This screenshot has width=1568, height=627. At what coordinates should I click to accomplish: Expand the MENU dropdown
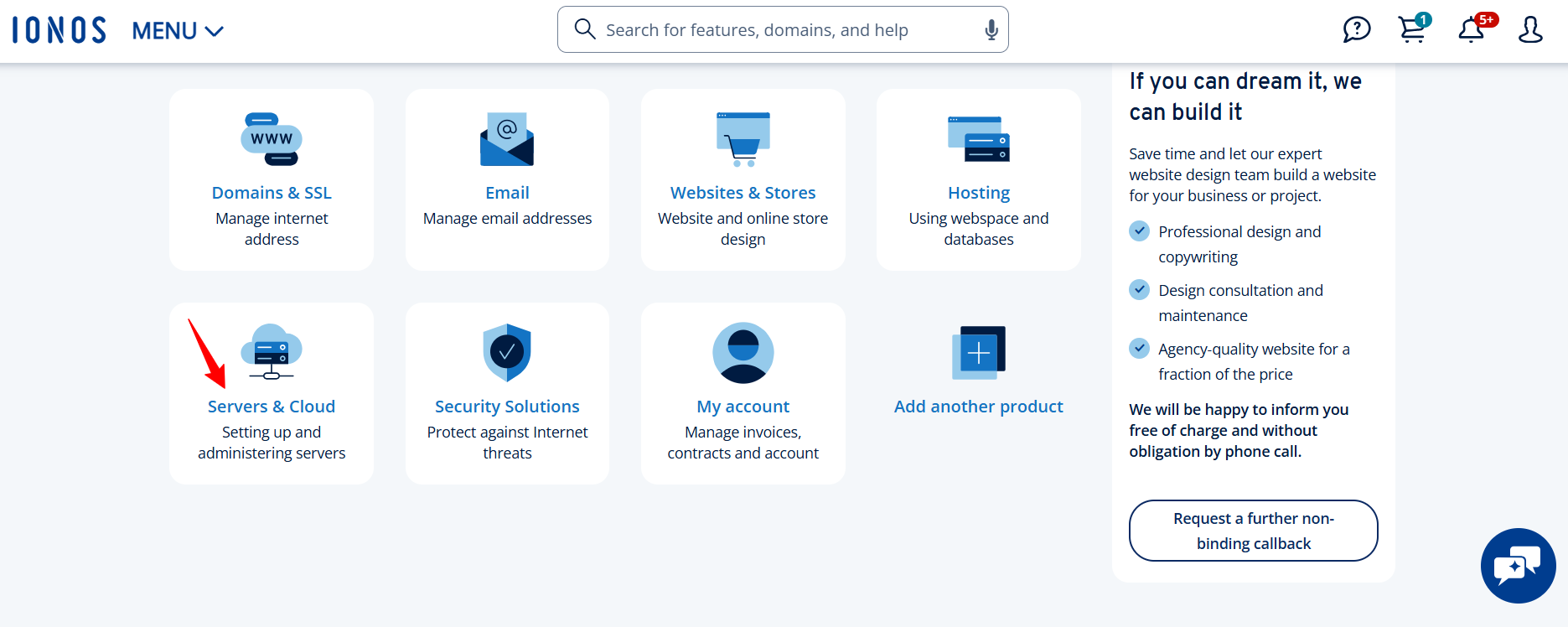[x=178, y=31]
